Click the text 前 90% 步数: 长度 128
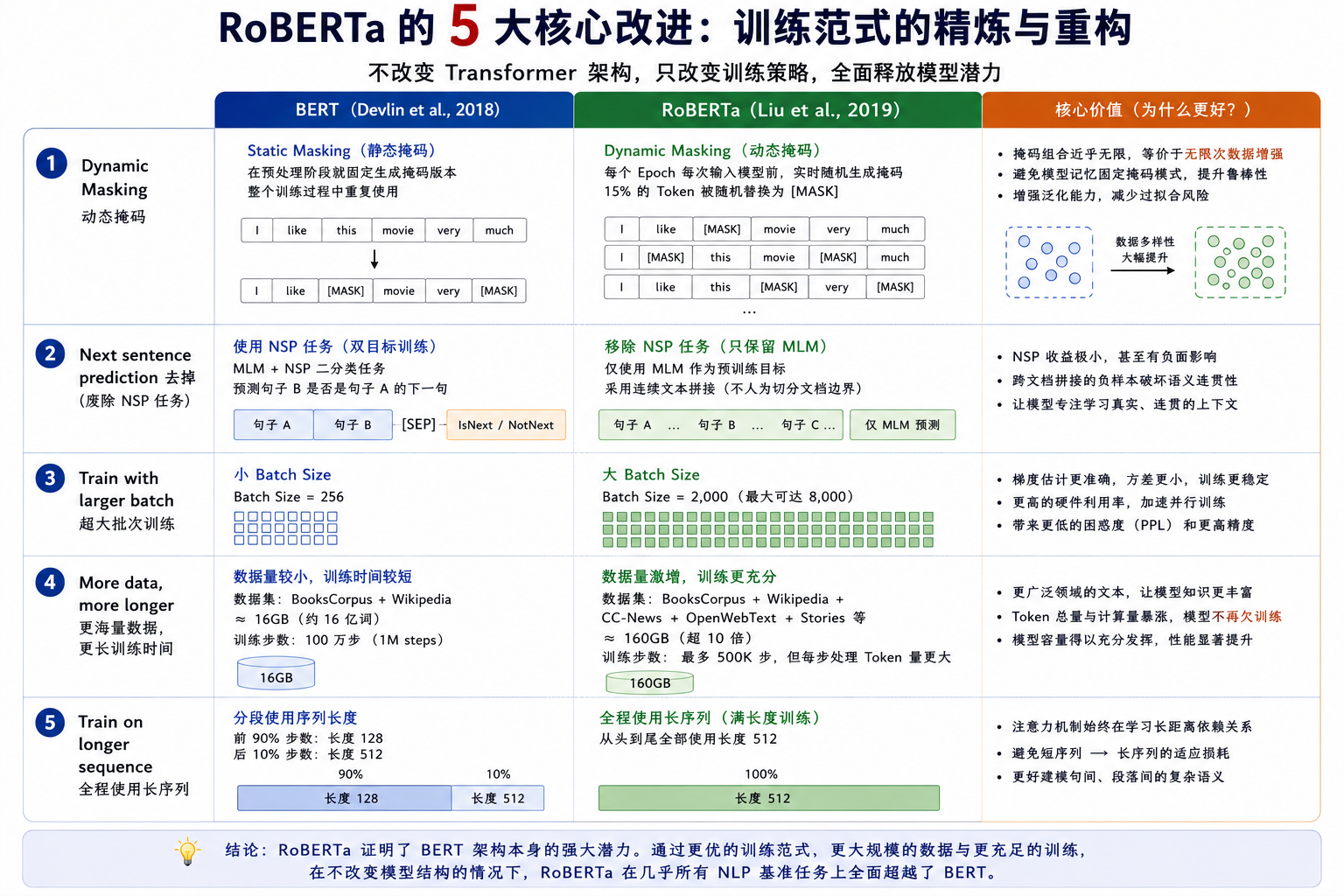This screenshot has height=896, width=1344. point(308,738)
